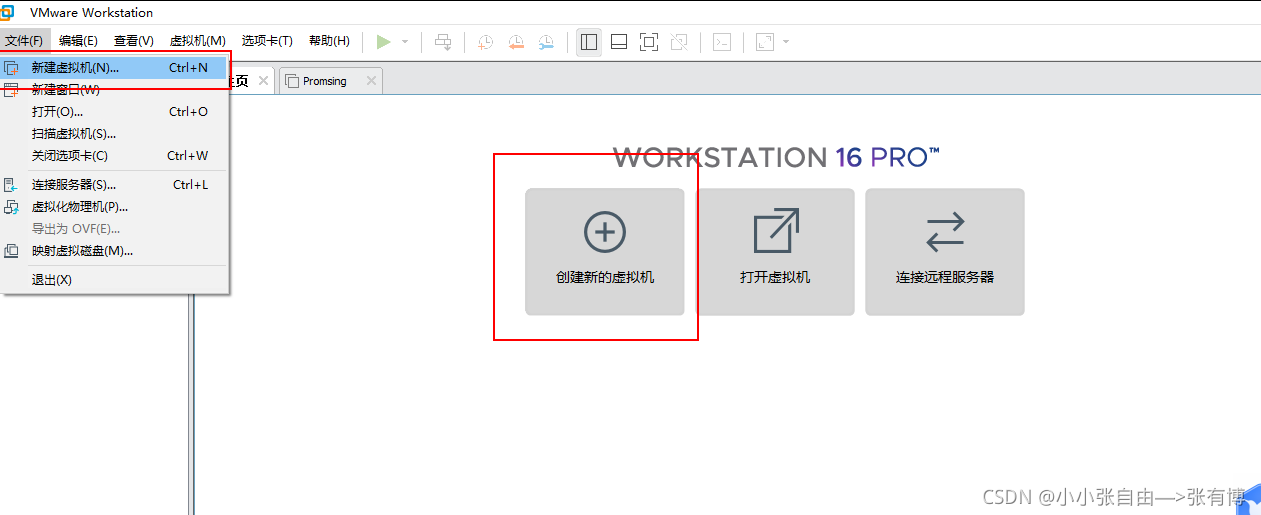Open the 编辑(E) menu
Screen dimensions: 1261x515
(78, 41)
